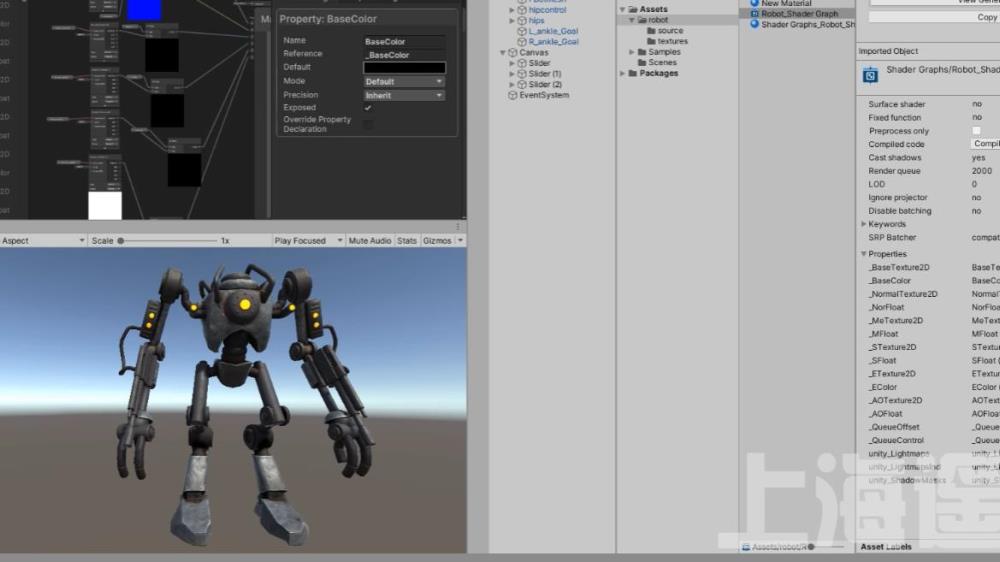
Task: Click the white preview node thumbnail
Action: pos(105,205)
